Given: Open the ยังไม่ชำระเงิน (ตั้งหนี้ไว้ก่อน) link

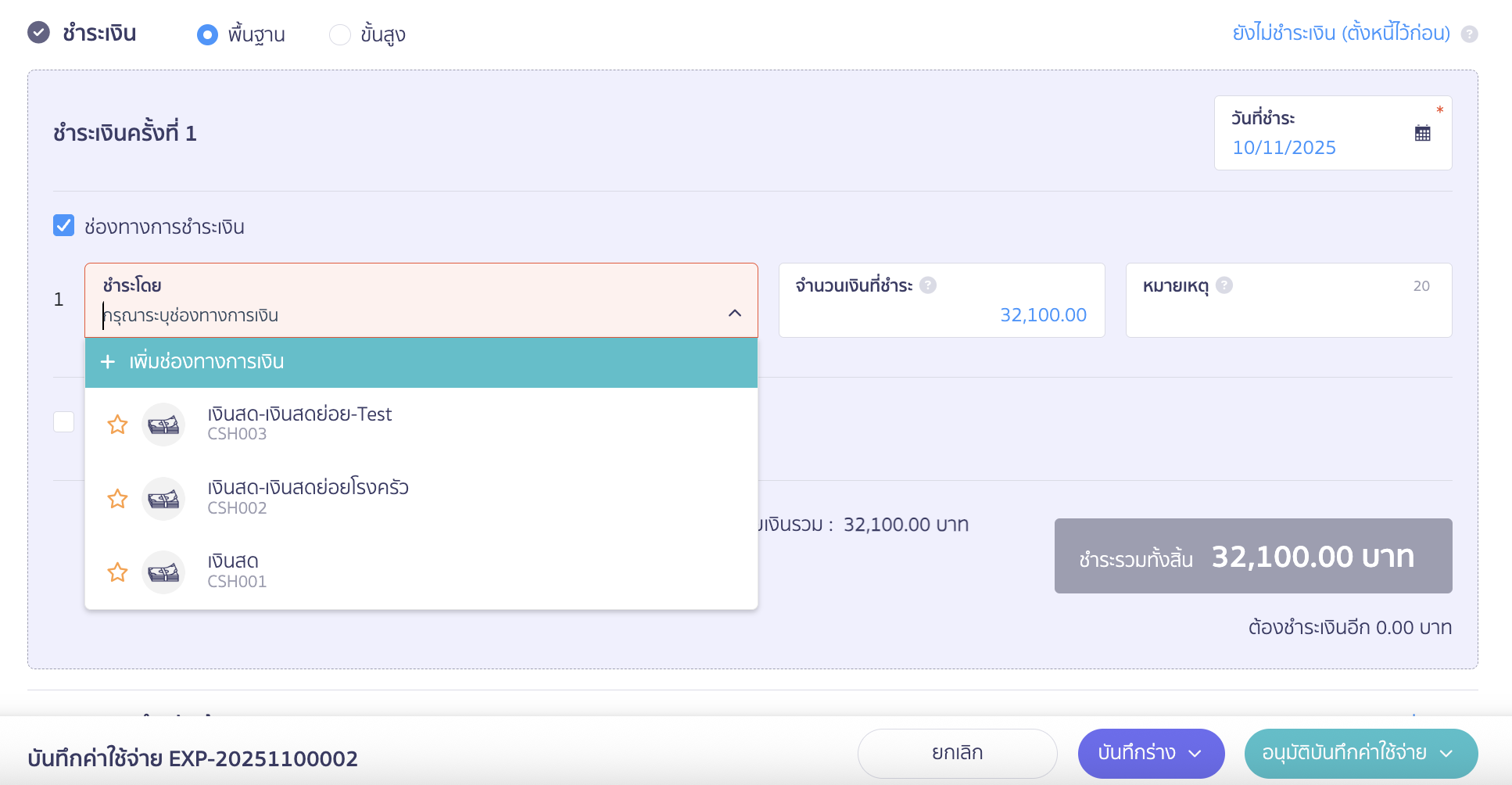Looking at the screenshot, I should (1339, 34).
